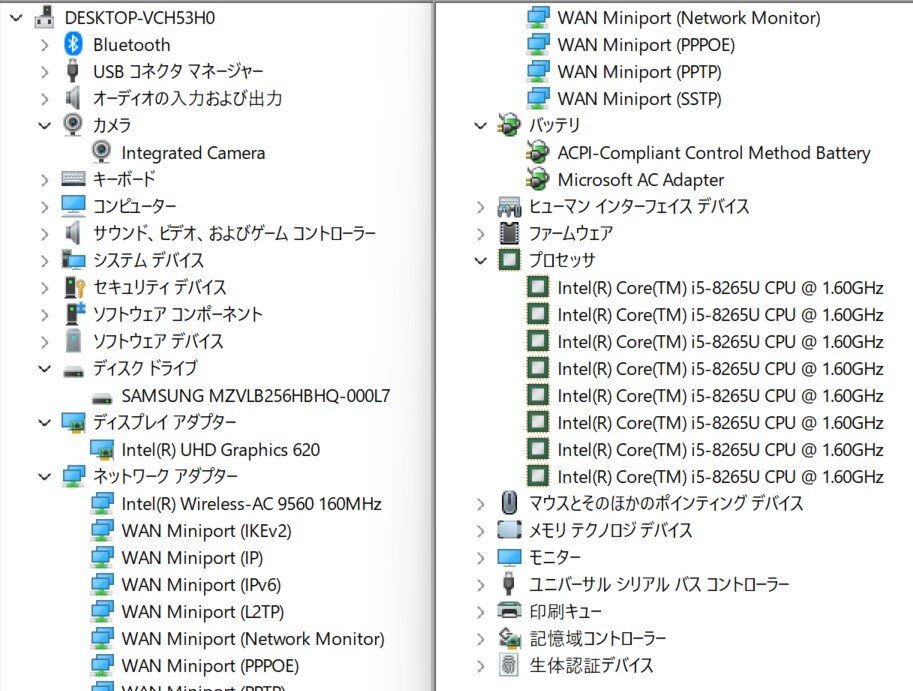
Task: Click the オーディオの入力および出力 speaker icon
Action: (73, 98)
